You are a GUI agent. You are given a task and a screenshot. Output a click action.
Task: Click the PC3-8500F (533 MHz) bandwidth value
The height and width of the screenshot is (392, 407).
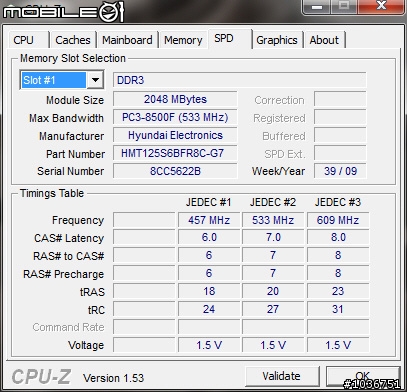coord(175,117)
